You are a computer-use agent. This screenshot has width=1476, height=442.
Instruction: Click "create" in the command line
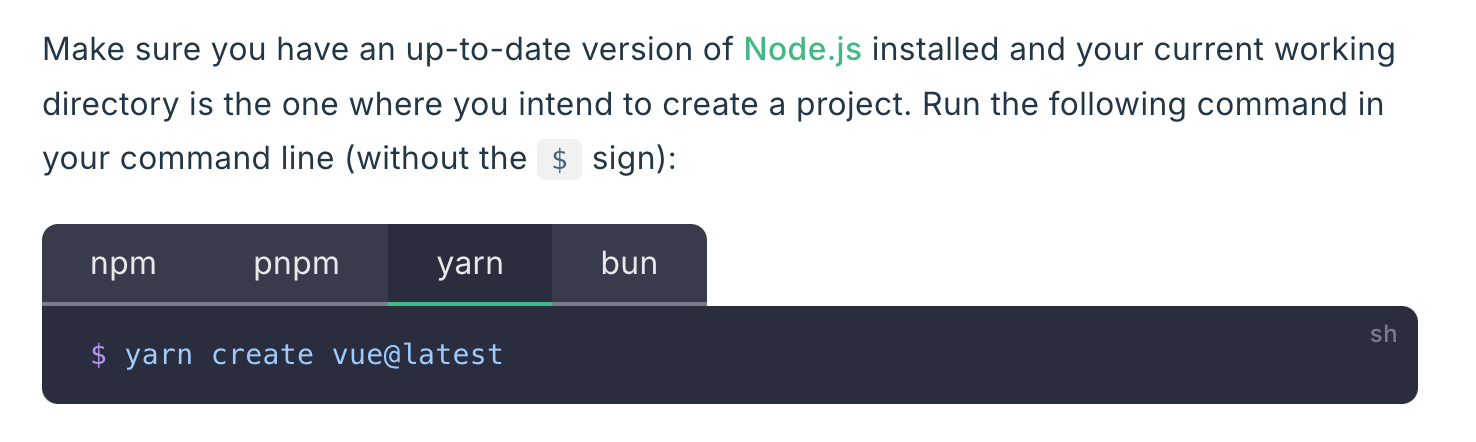262,355
